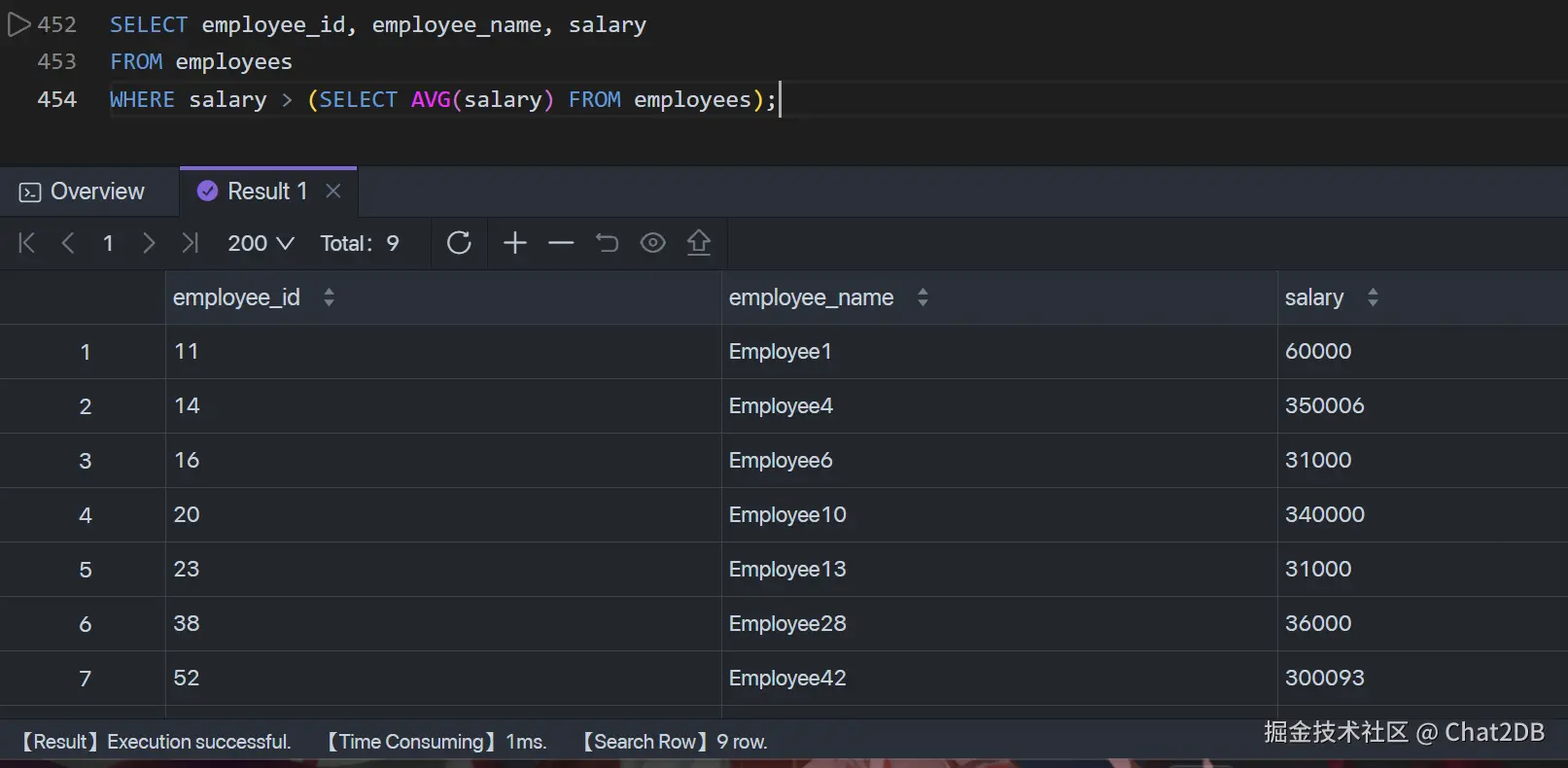Viewport: 1568px width, 768px height.
Task: Select employee_id cell 38
Action: [x=443, y=623]
